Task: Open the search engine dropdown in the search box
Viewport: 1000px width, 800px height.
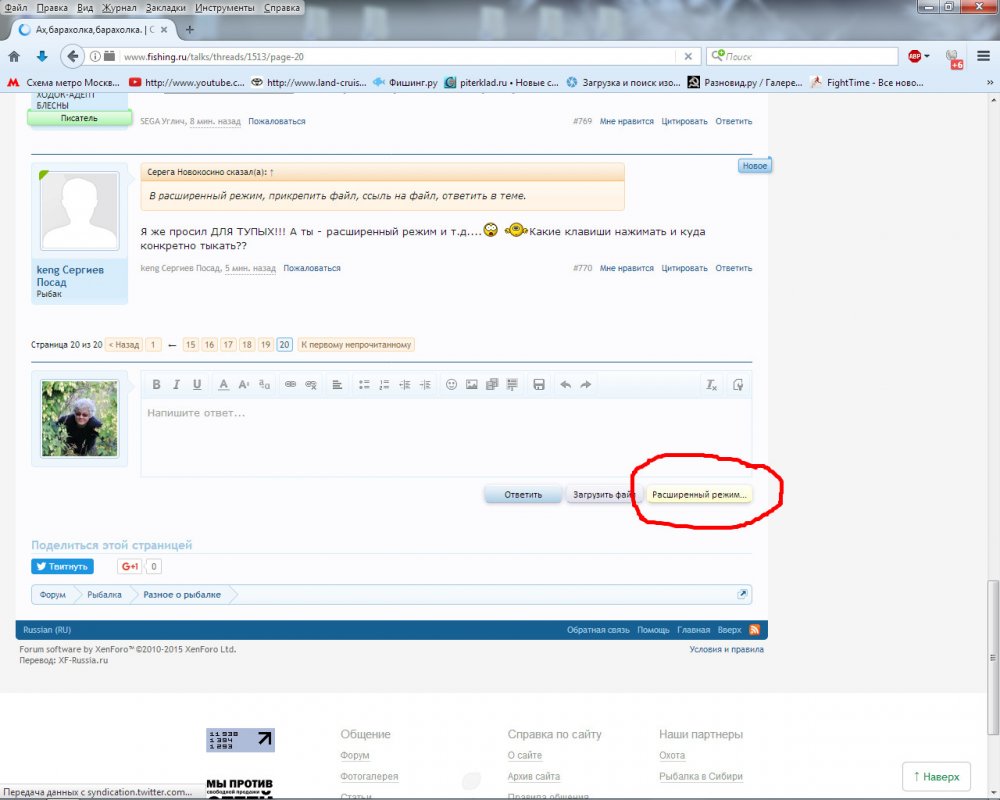Action: pos(718,56)
